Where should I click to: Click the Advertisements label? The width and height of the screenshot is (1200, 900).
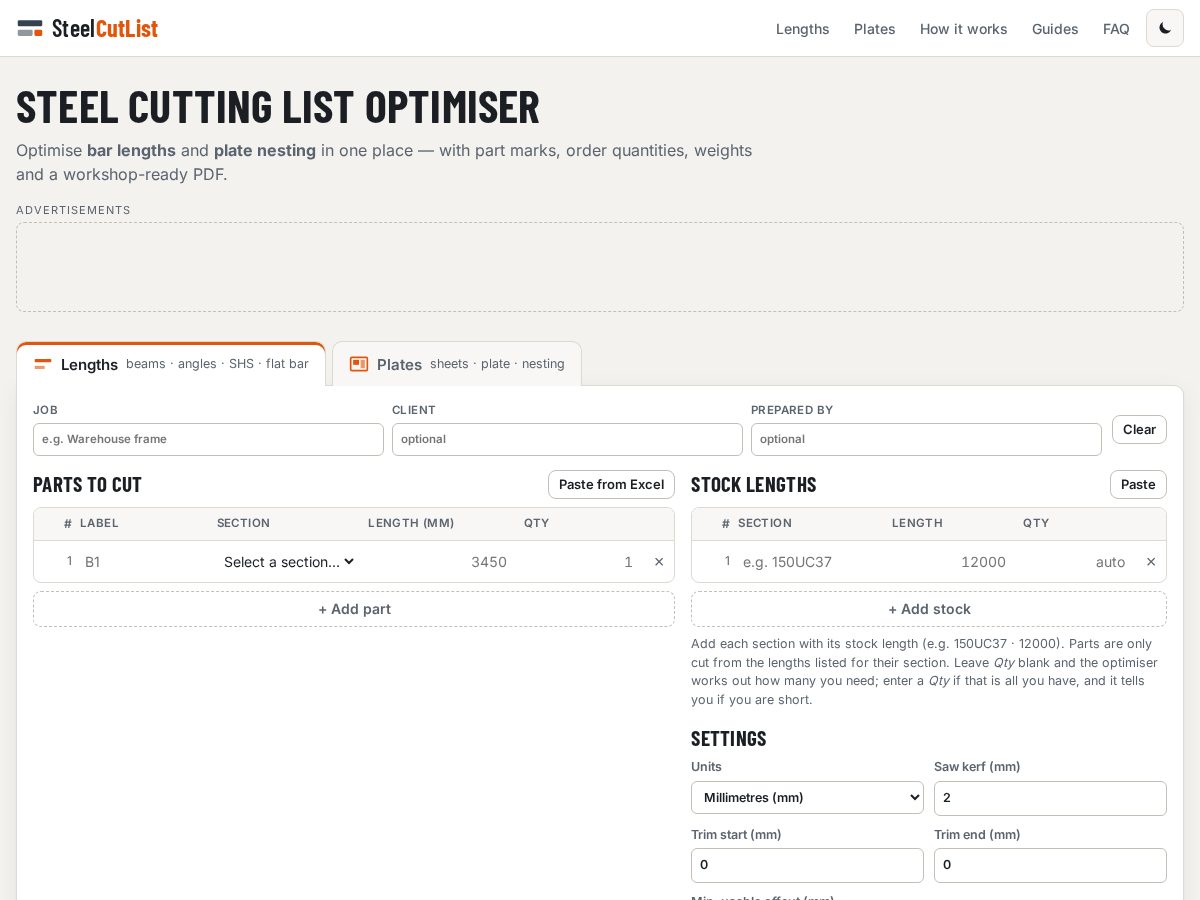73,210
